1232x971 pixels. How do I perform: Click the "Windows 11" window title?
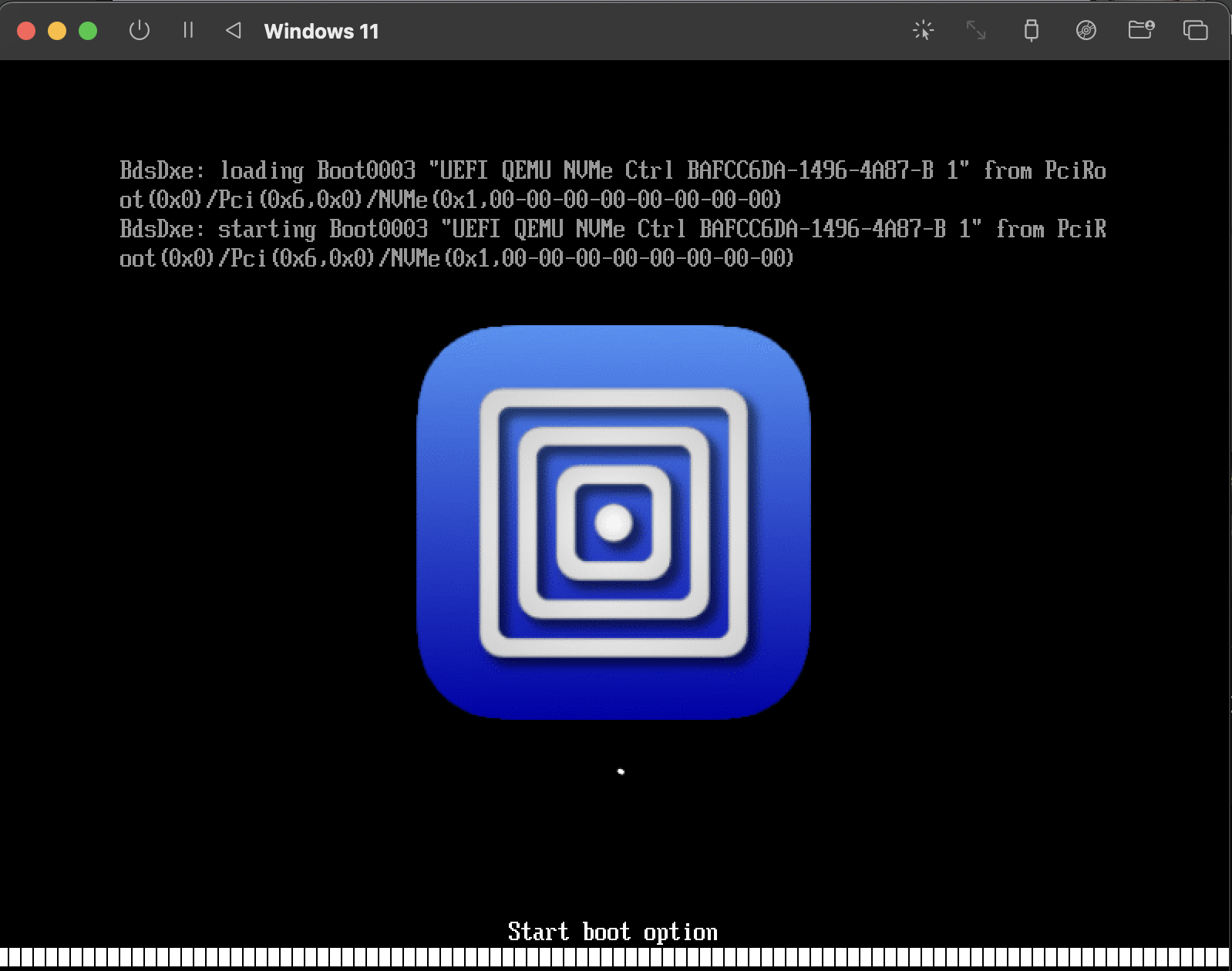(x=321, y=32)
